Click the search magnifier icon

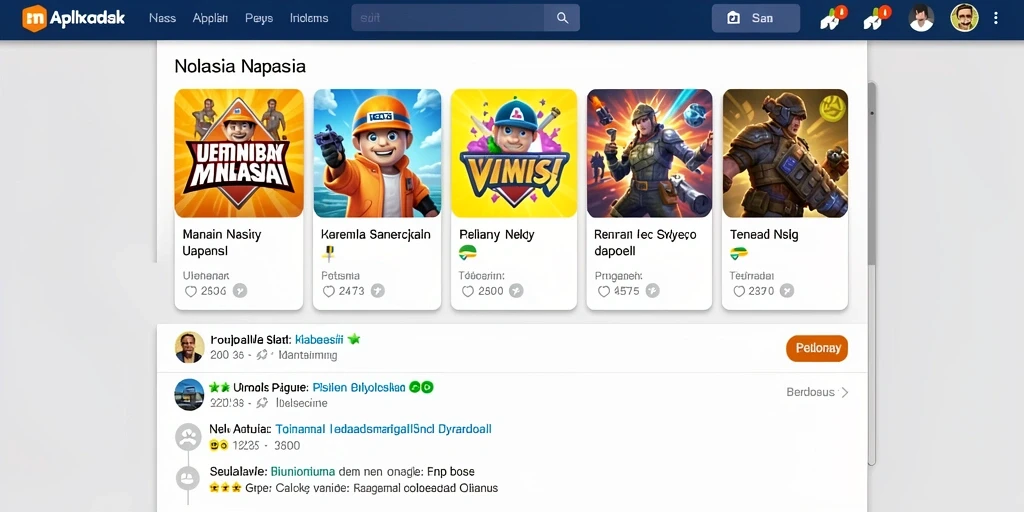click(x=562, y=18)
